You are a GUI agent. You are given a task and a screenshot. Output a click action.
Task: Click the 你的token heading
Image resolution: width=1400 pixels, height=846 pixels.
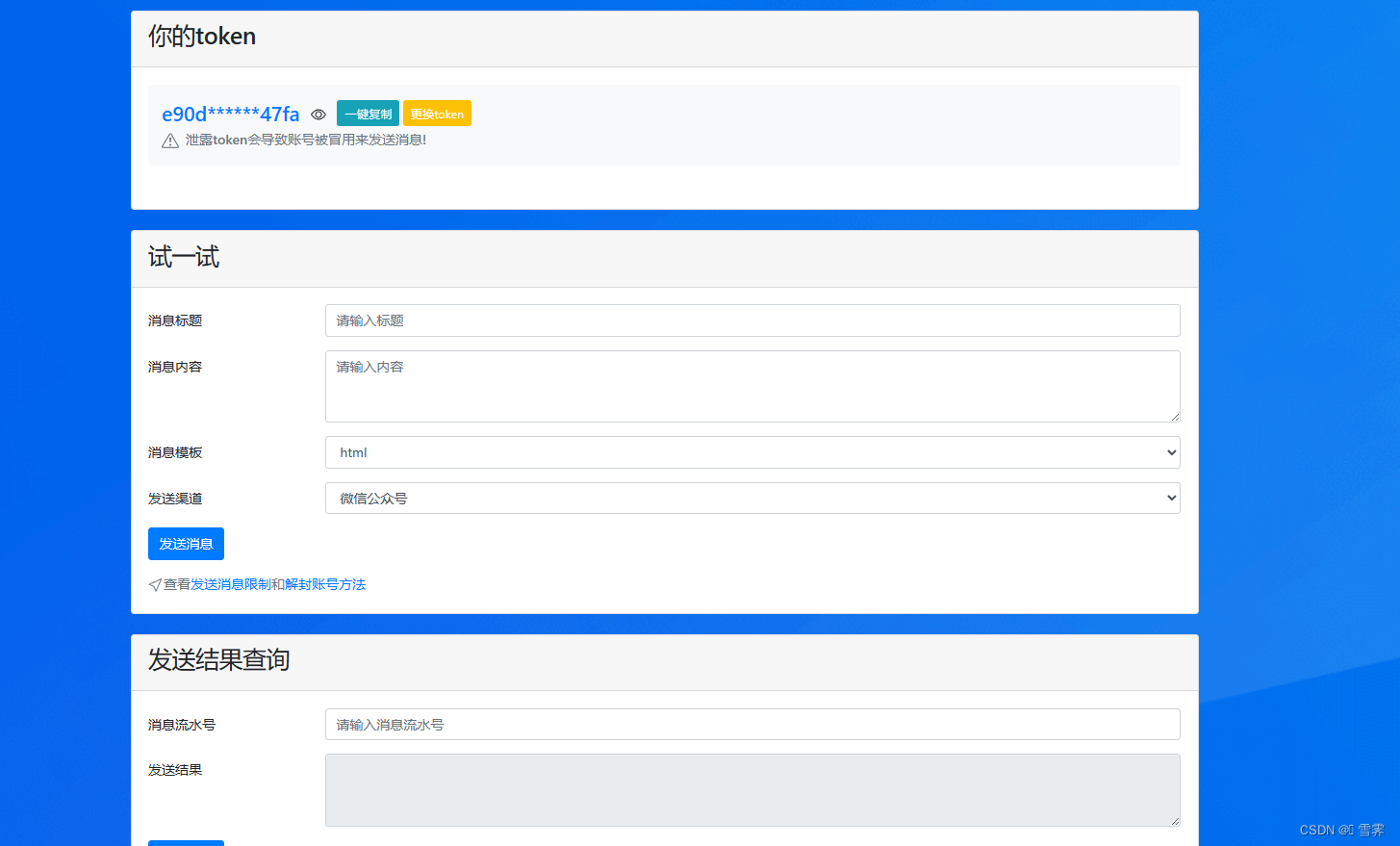tap(202, 37)
